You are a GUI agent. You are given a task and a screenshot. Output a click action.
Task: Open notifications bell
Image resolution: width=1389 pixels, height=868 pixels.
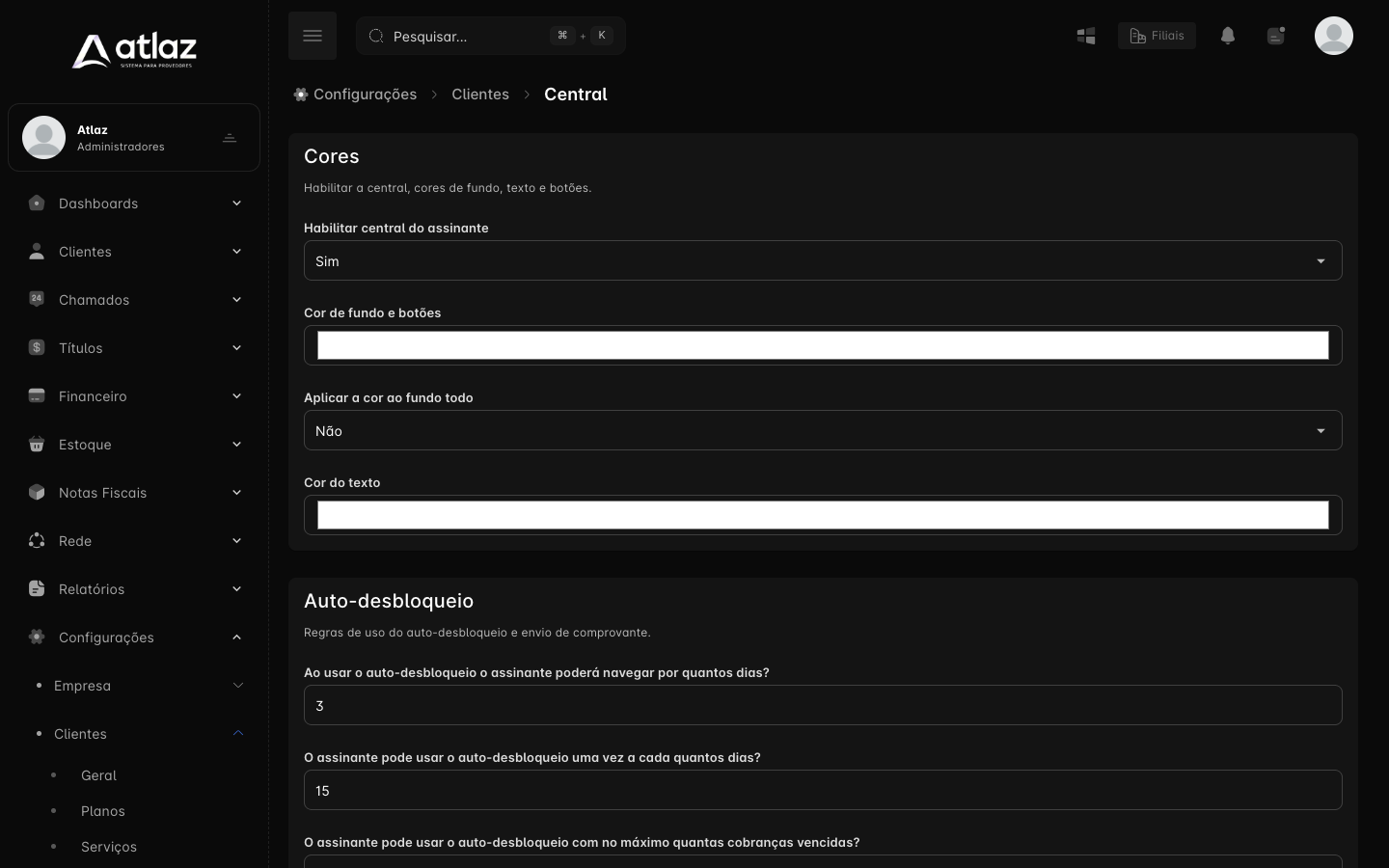click(1228, 36)
